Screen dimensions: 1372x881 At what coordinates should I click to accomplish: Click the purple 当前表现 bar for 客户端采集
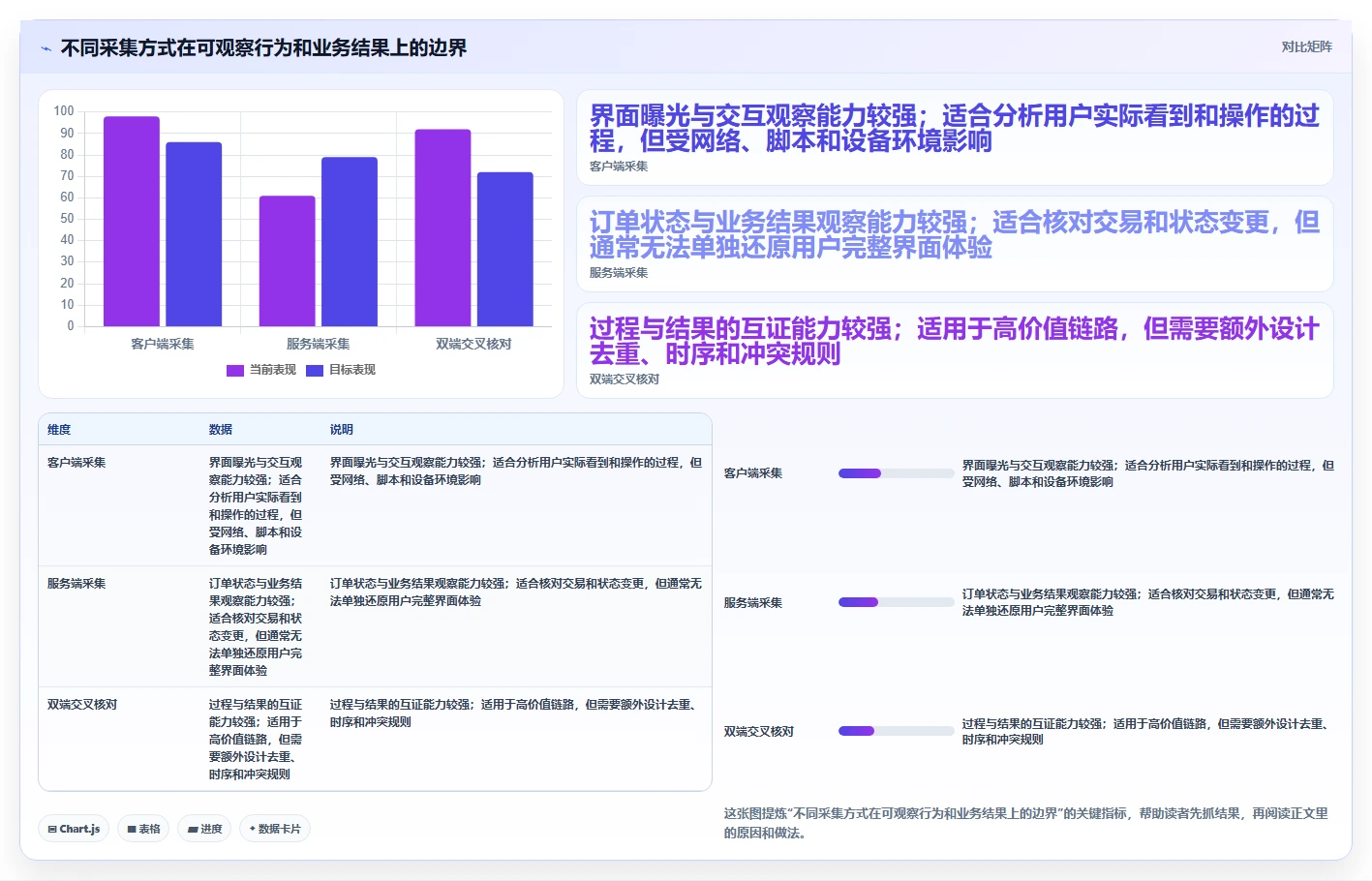pyautogui.click(x=132, y=221)
